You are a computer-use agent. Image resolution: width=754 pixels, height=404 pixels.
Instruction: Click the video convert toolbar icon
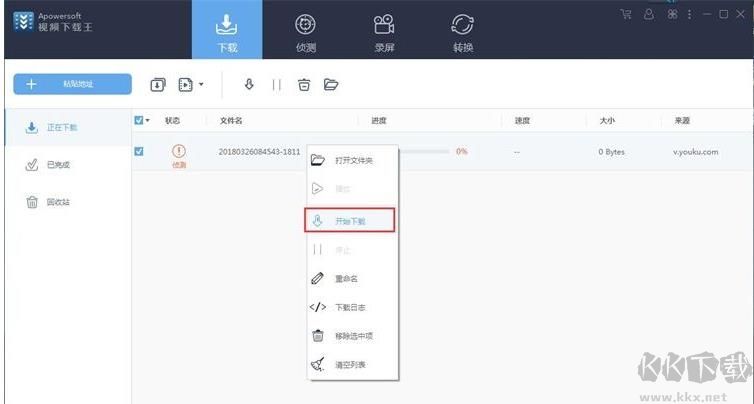[x=186, y=85]
